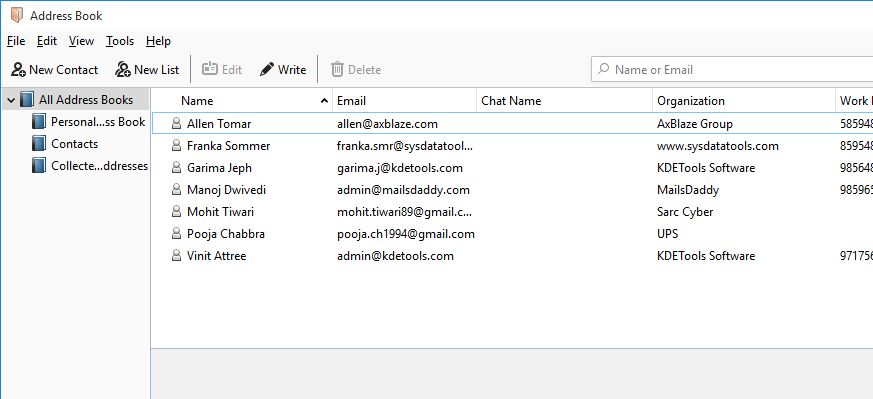Click the person icon beside Franka Sommer
873x399 pixels.
[x=176, y=146]
